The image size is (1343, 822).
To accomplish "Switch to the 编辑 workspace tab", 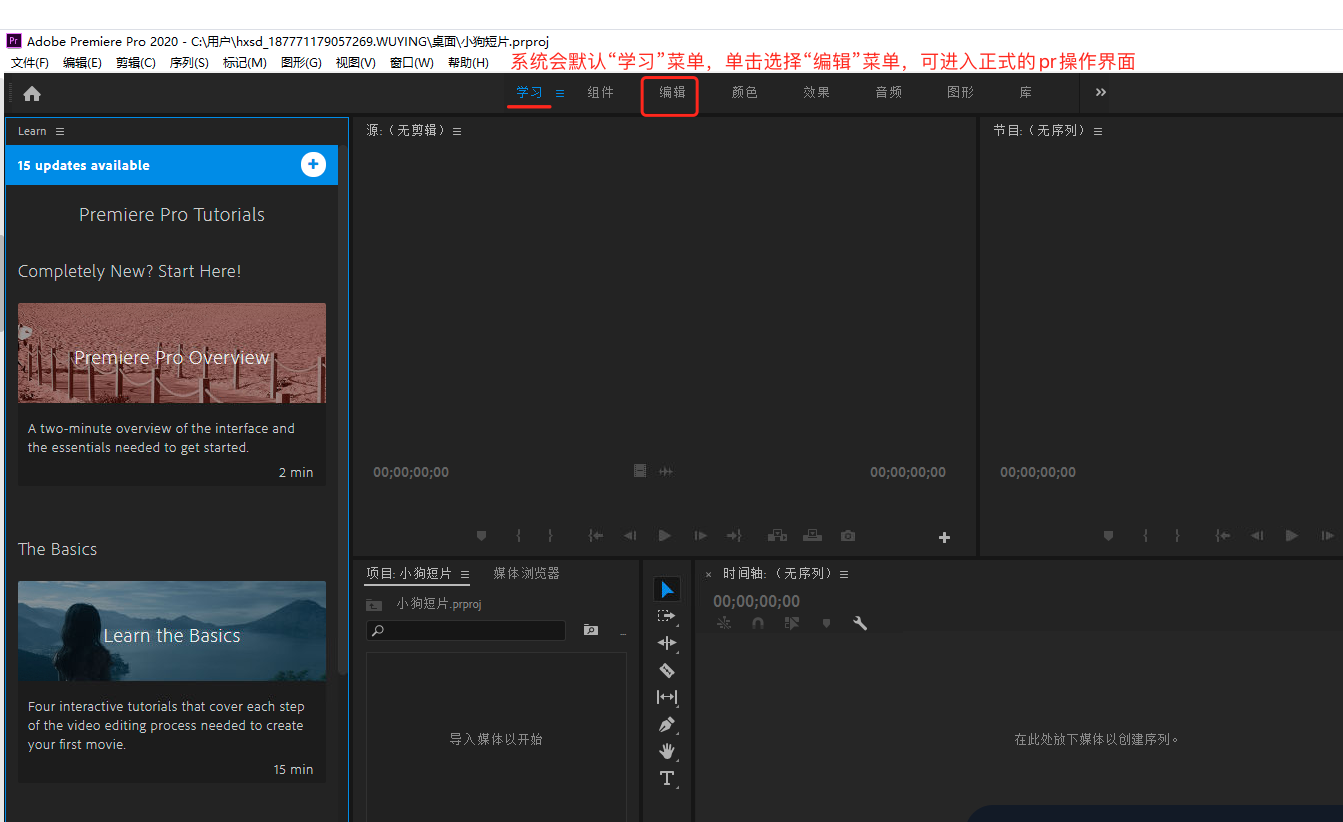I will 672,92.
